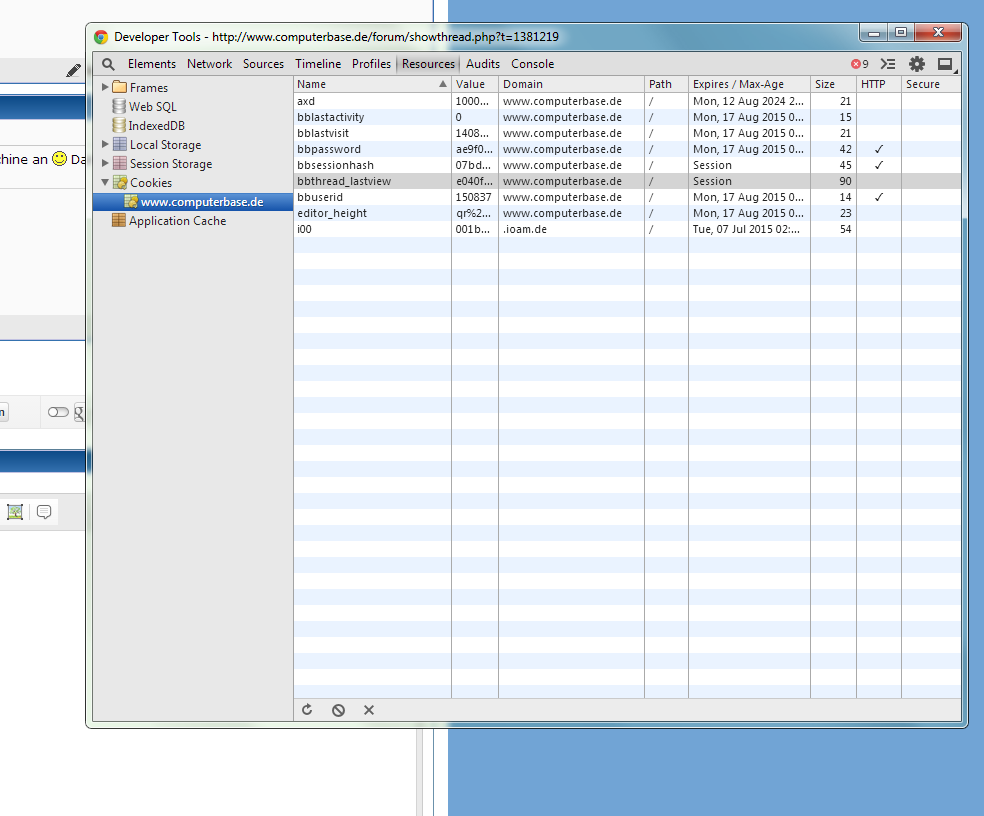Click the Value column header
Viewport: 984px width, 816px height.
coord(475,84)
